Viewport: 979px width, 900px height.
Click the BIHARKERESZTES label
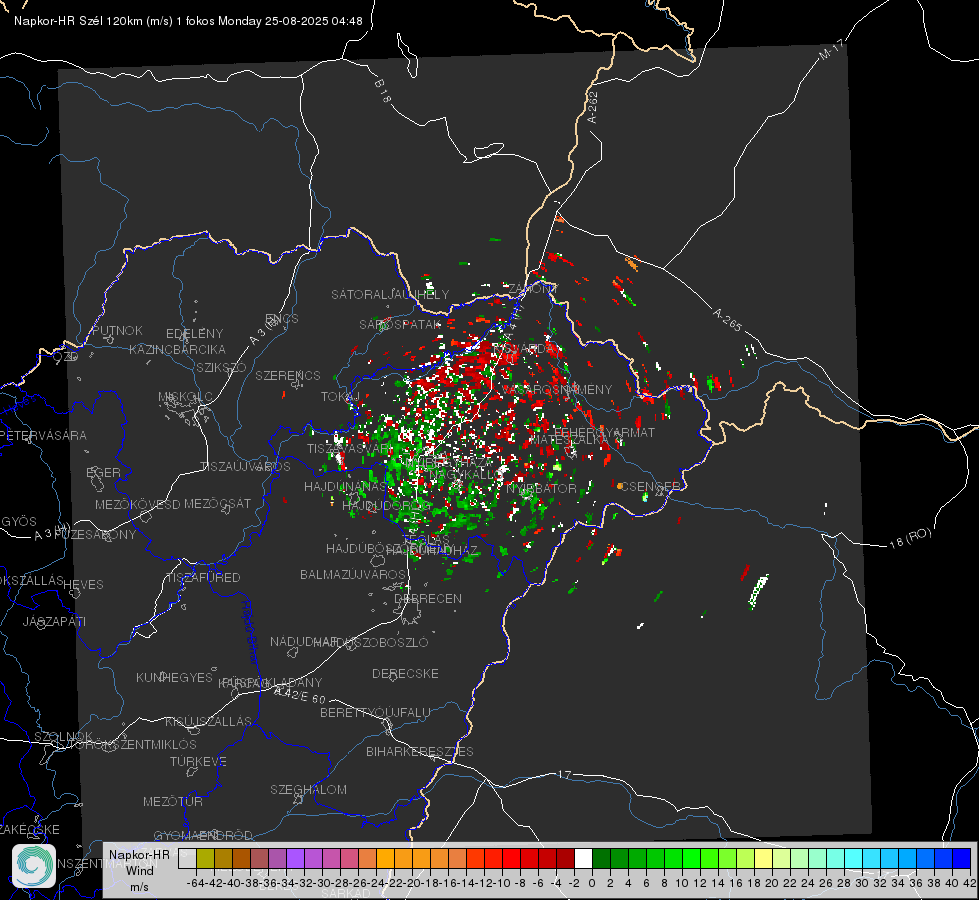click(420, 751)
